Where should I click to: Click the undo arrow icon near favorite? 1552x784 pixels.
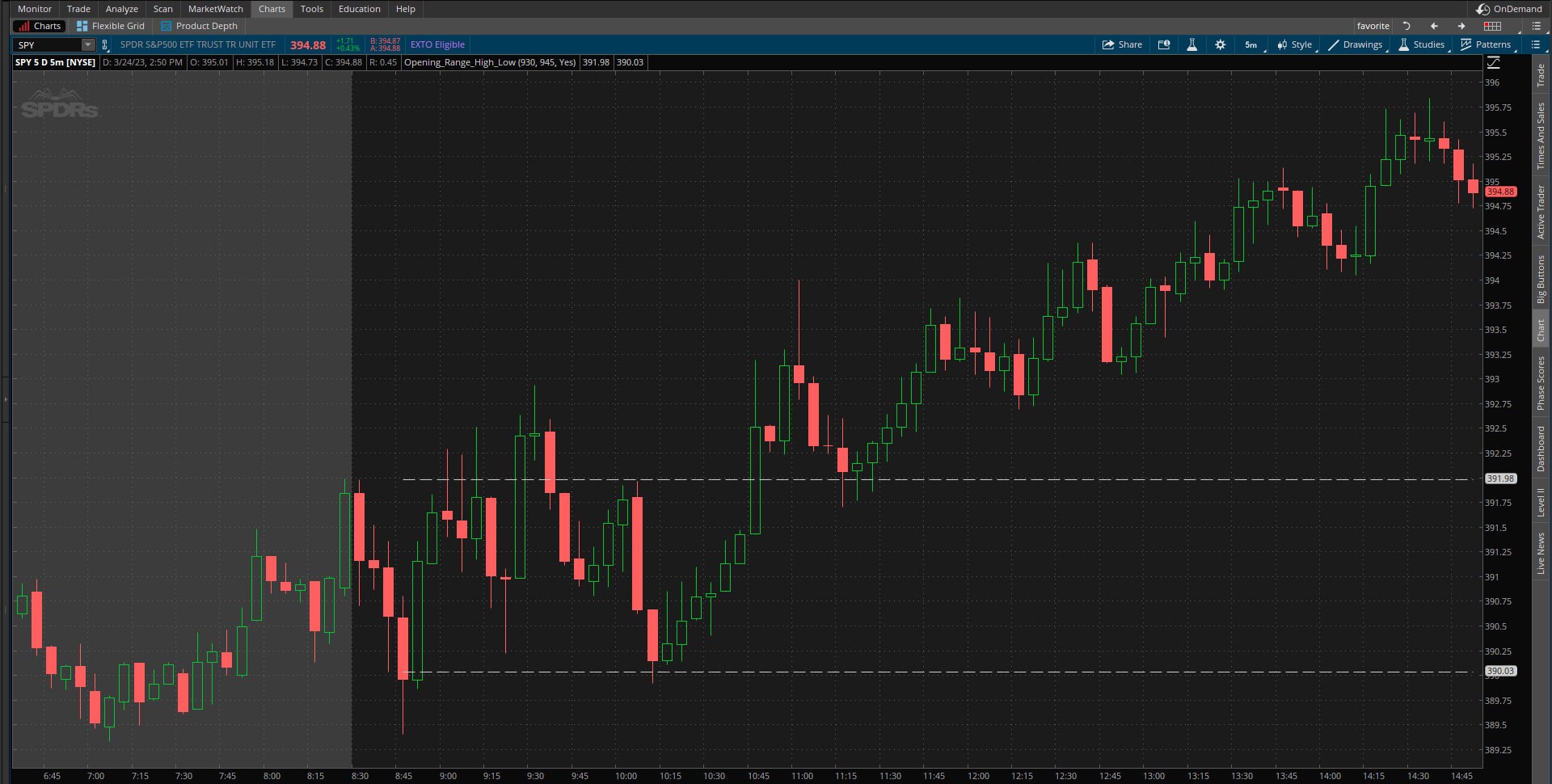coord(1405,25)
